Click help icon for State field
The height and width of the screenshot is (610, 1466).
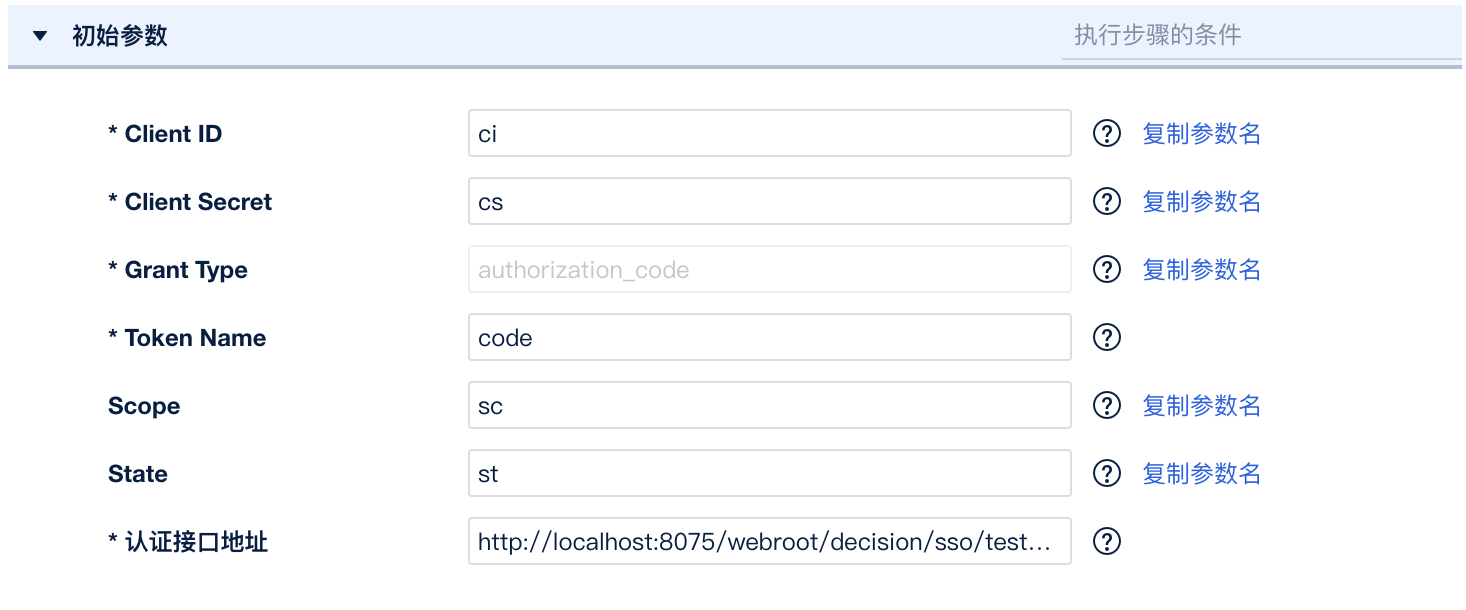(1106, 474)
